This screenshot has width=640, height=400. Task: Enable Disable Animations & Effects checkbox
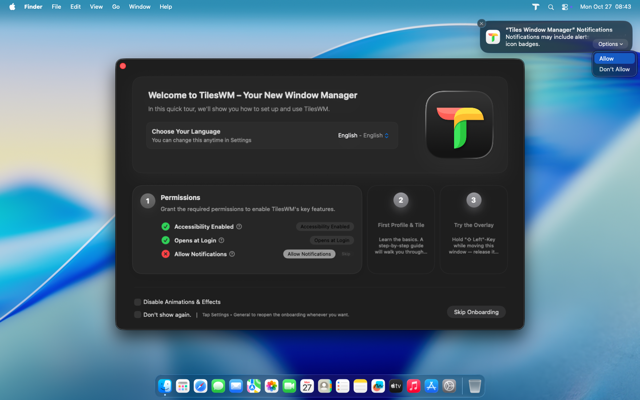138,302
